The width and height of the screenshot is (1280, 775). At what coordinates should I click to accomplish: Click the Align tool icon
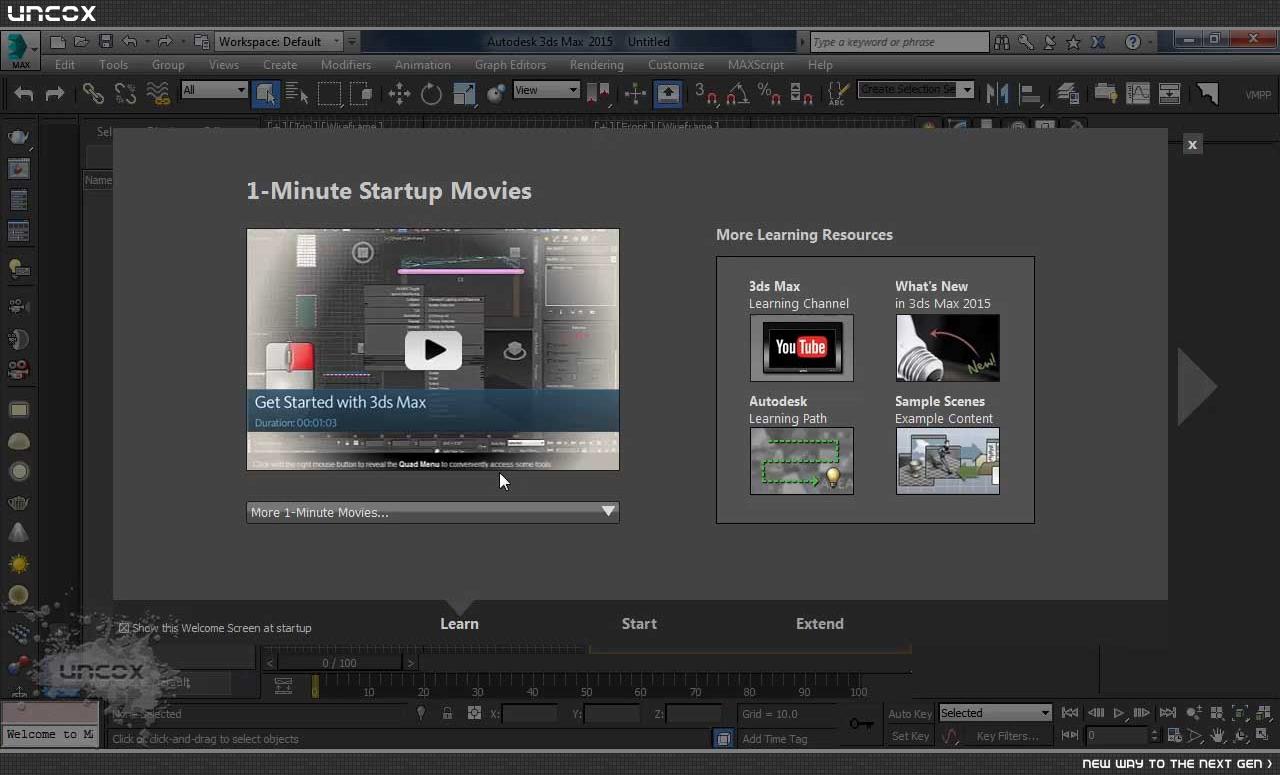point(1030,93)
